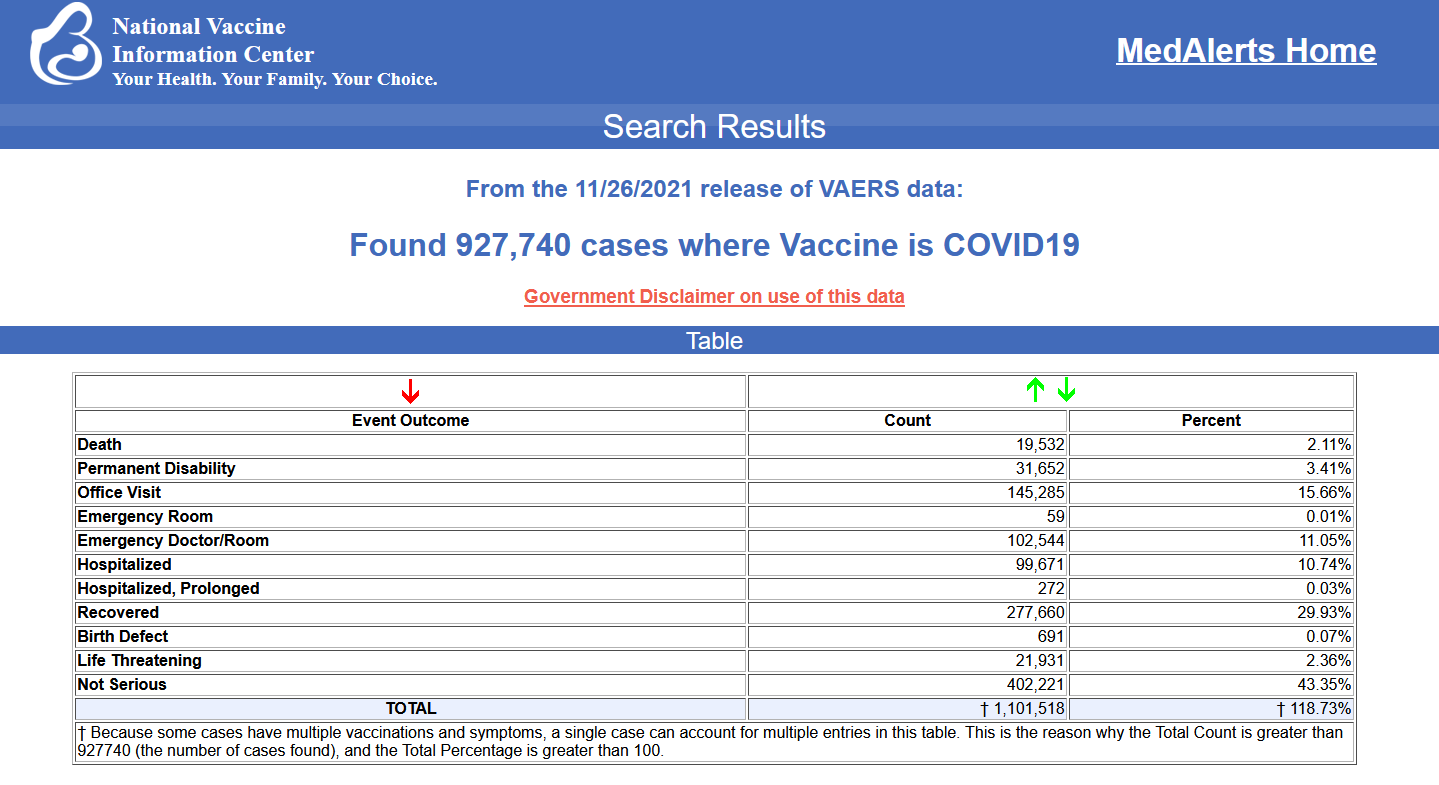
Task: Select the Recovered row label
Action: click(118, 612)
